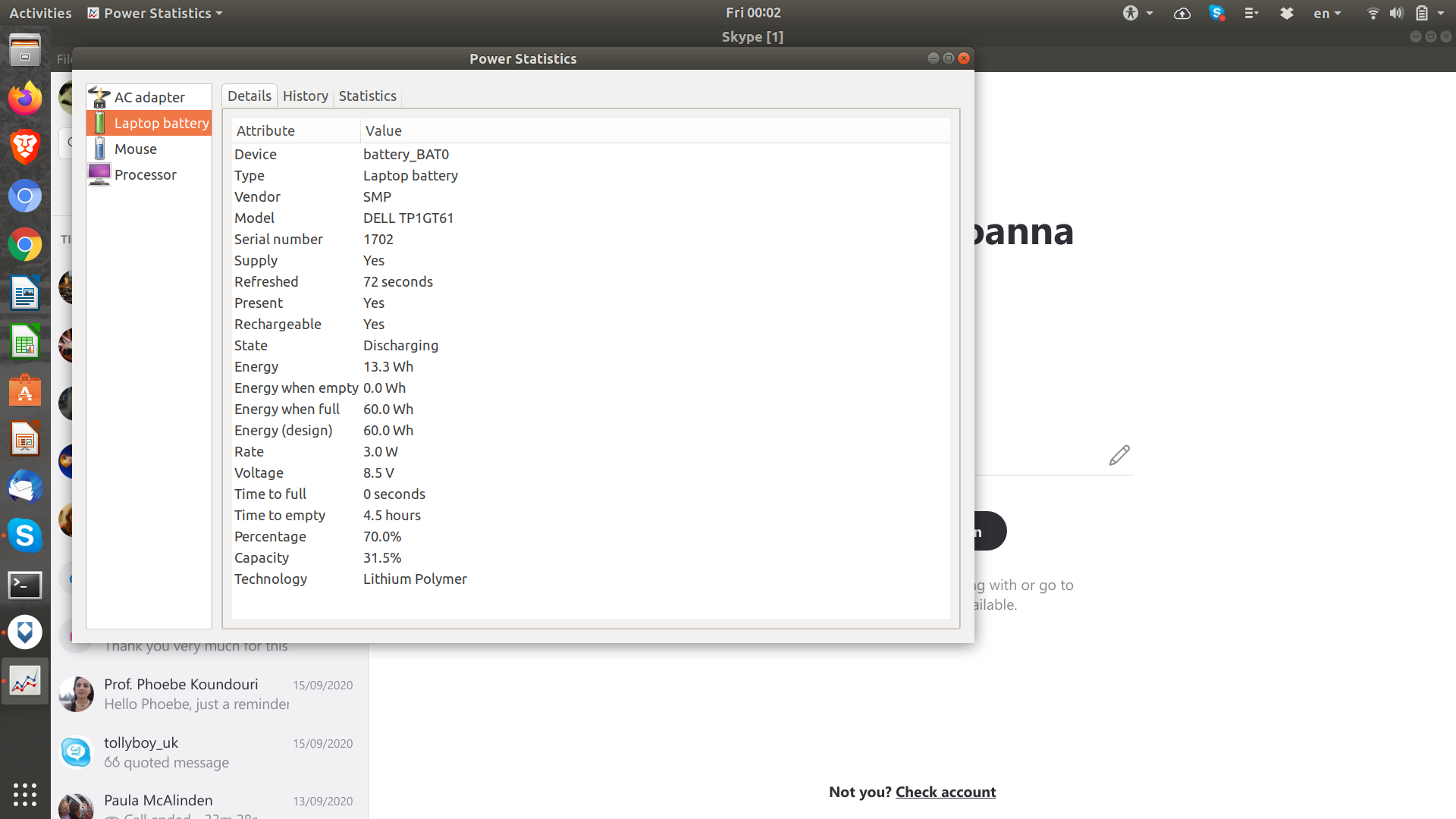Viewport: 1456px width, 819px height.
Task: Select Laptop battery device entry
Action: [x=149, y=123]
